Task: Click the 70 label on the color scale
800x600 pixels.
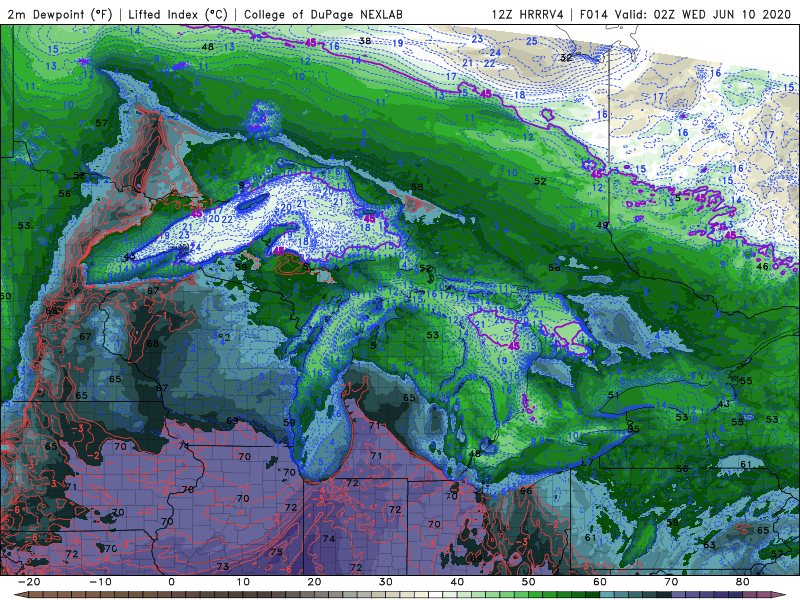Action: (671, 582)
